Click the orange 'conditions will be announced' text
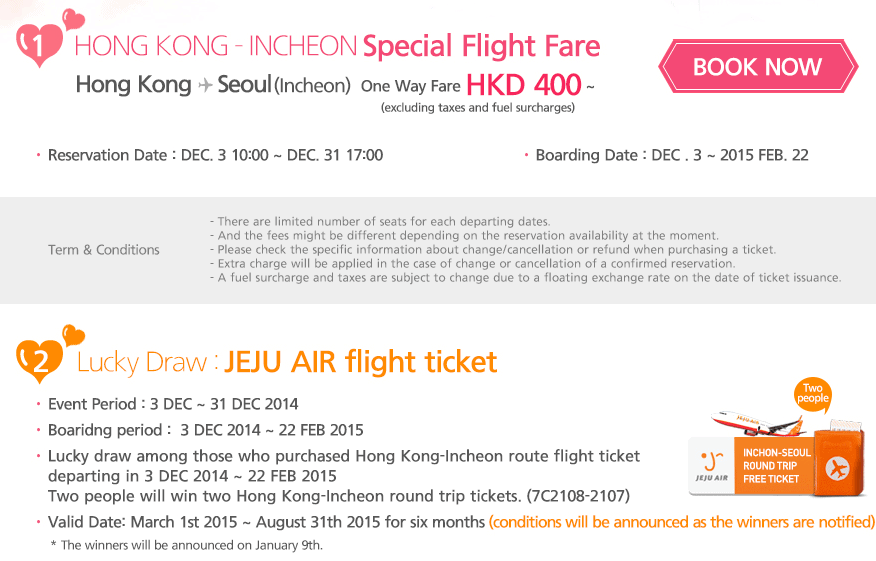 tap(682, 522)
